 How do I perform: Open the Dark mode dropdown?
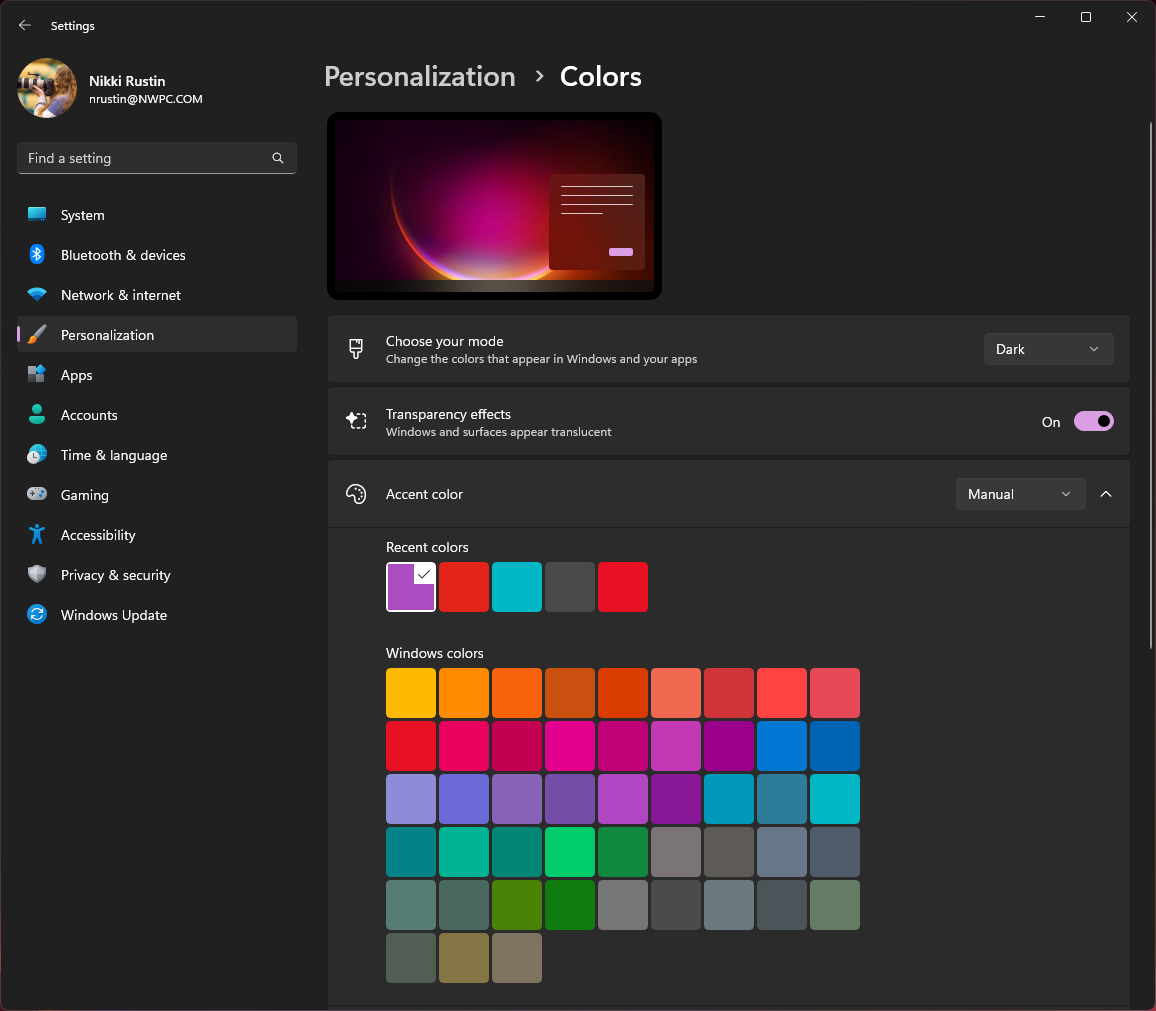(x=1048, y=349)
